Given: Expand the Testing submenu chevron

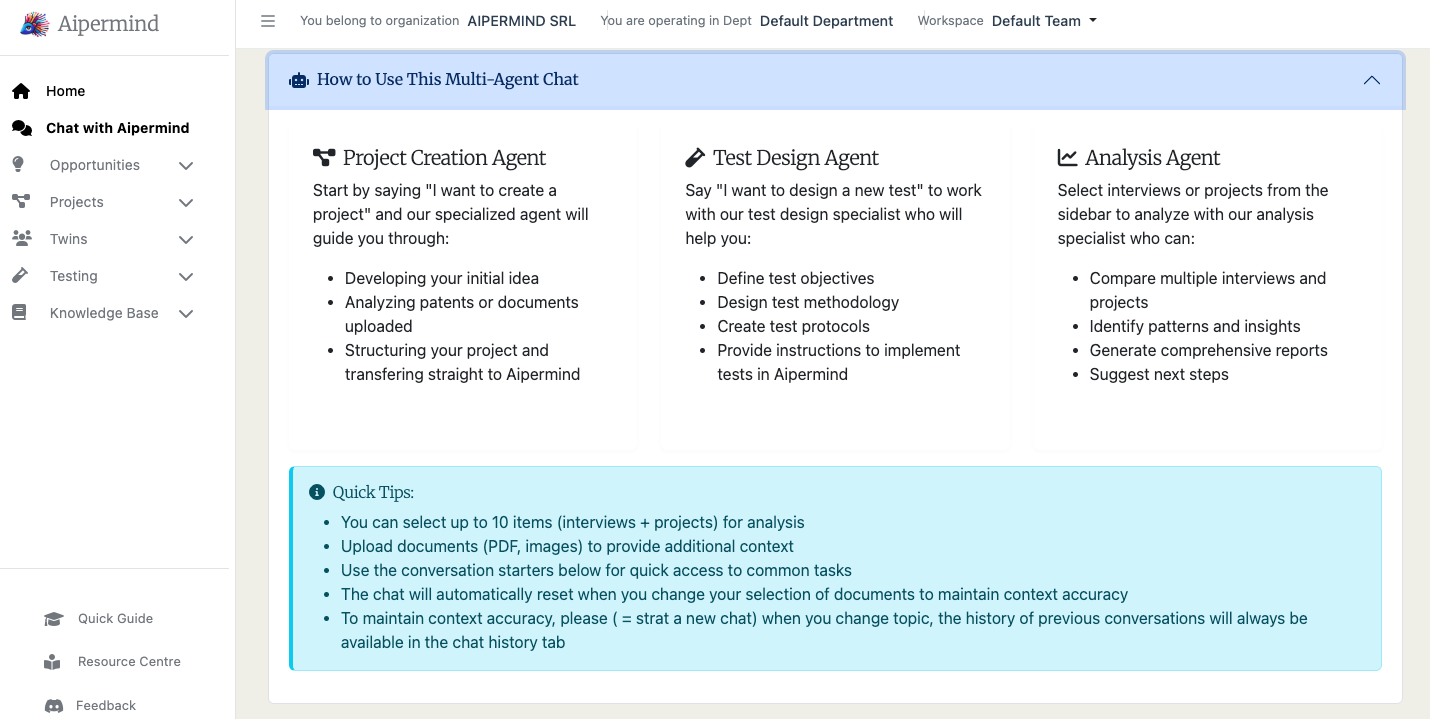Looking at the screenshot, I should click(185, 277).
